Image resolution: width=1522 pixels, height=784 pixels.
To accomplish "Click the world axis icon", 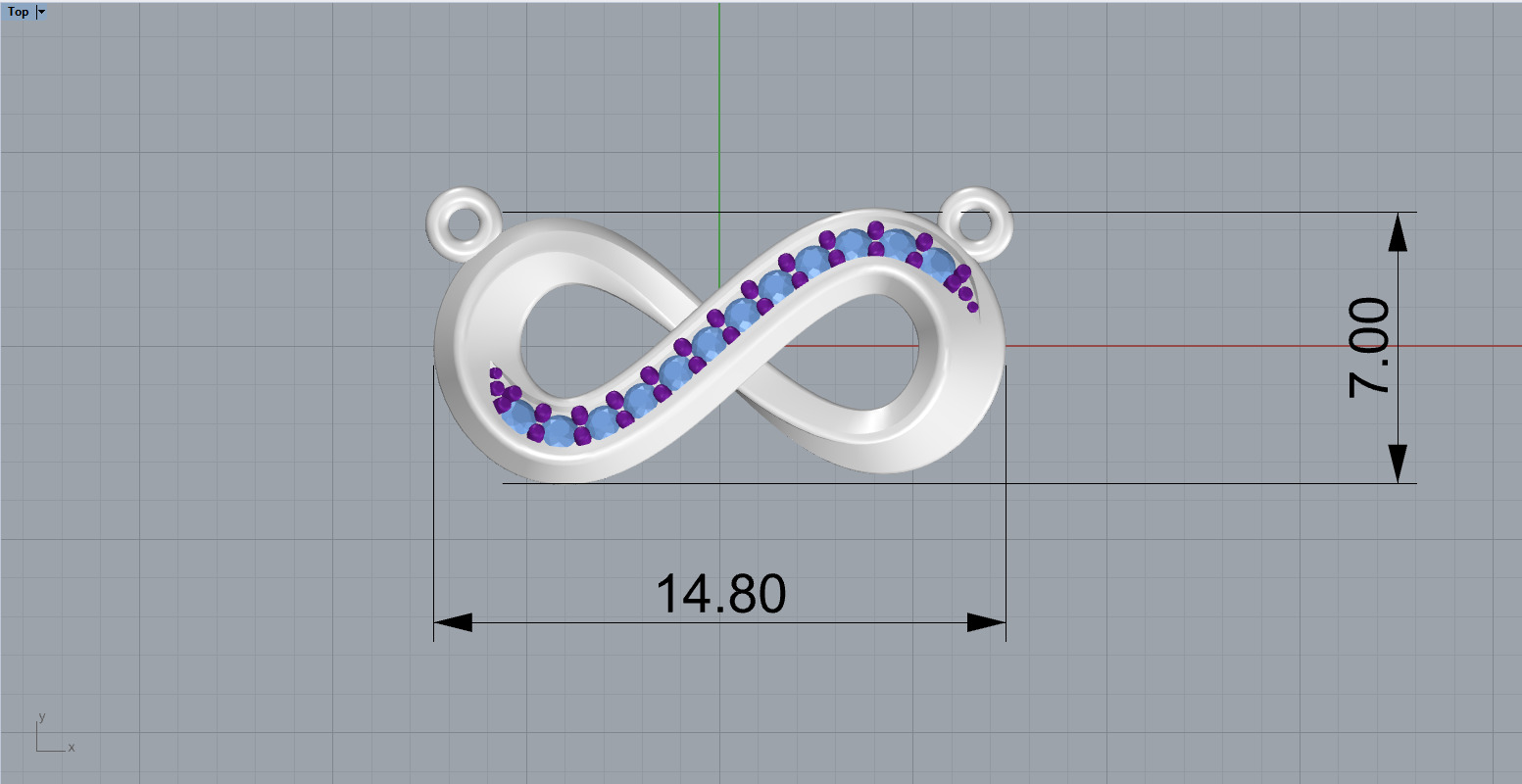I will pyautogui.click(x=55, y=733).
